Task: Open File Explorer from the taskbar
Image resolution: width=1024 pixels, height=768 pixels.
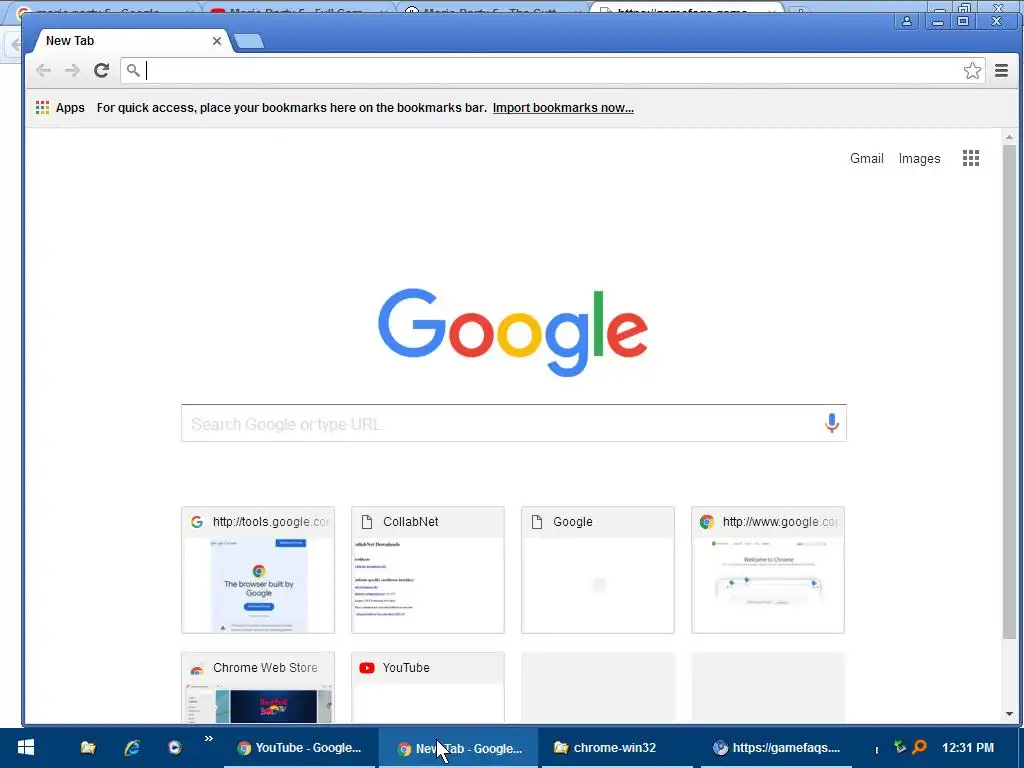Action: pos(88,748)
